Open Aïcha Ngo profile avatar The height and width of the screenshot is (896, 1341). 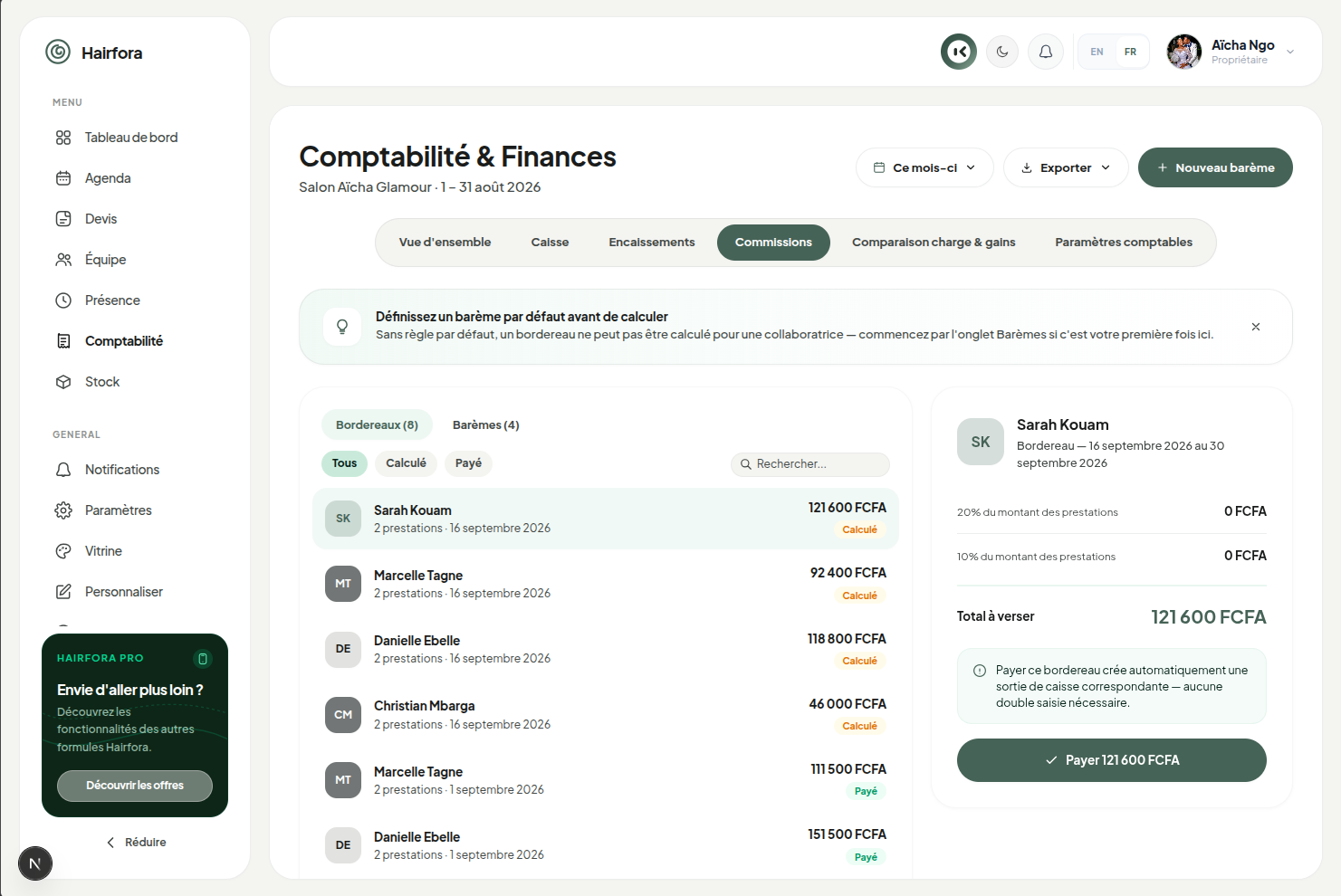(x=1184, y=52)
